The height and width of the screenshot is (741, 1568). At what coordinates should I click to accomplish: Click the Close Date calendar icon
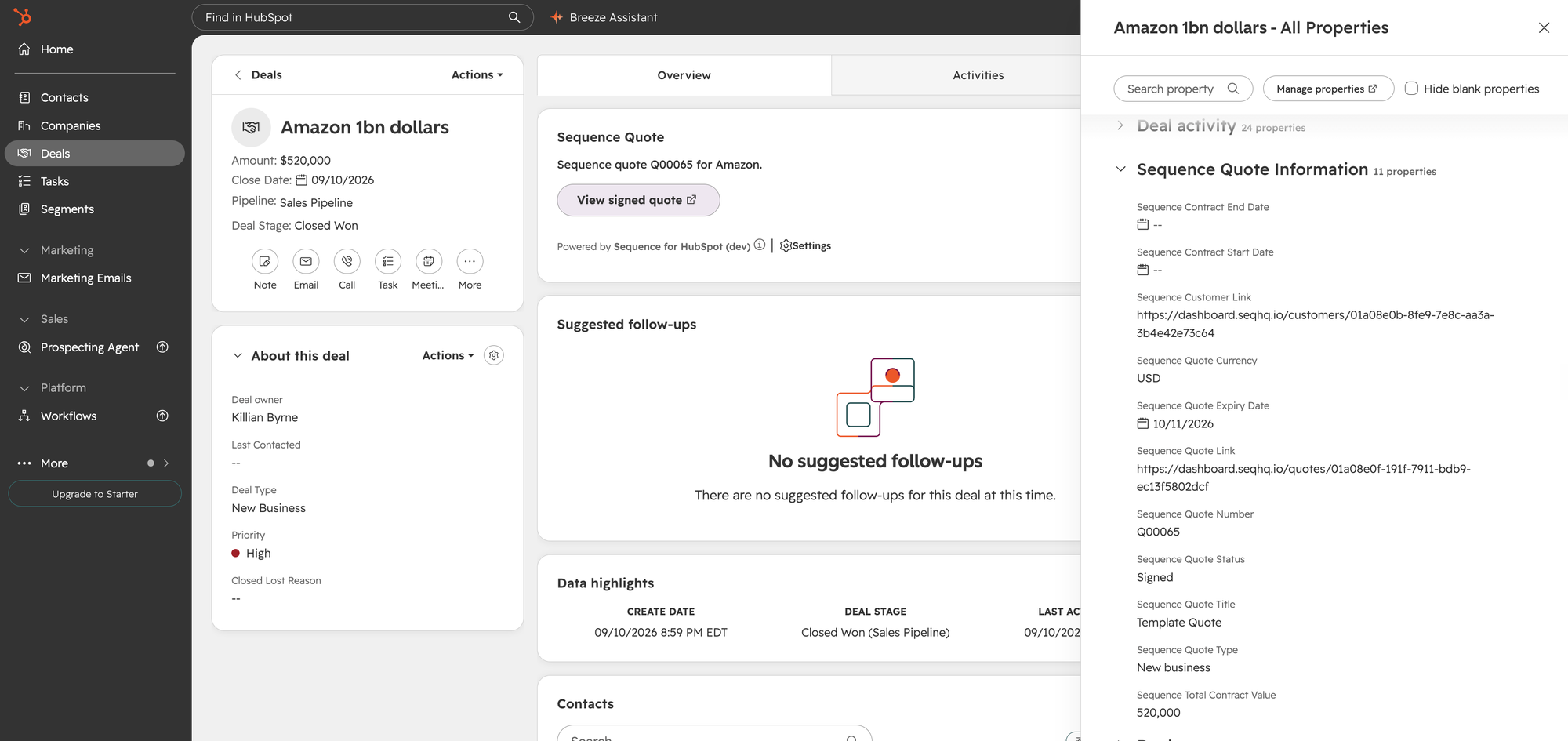click(301, 180)
